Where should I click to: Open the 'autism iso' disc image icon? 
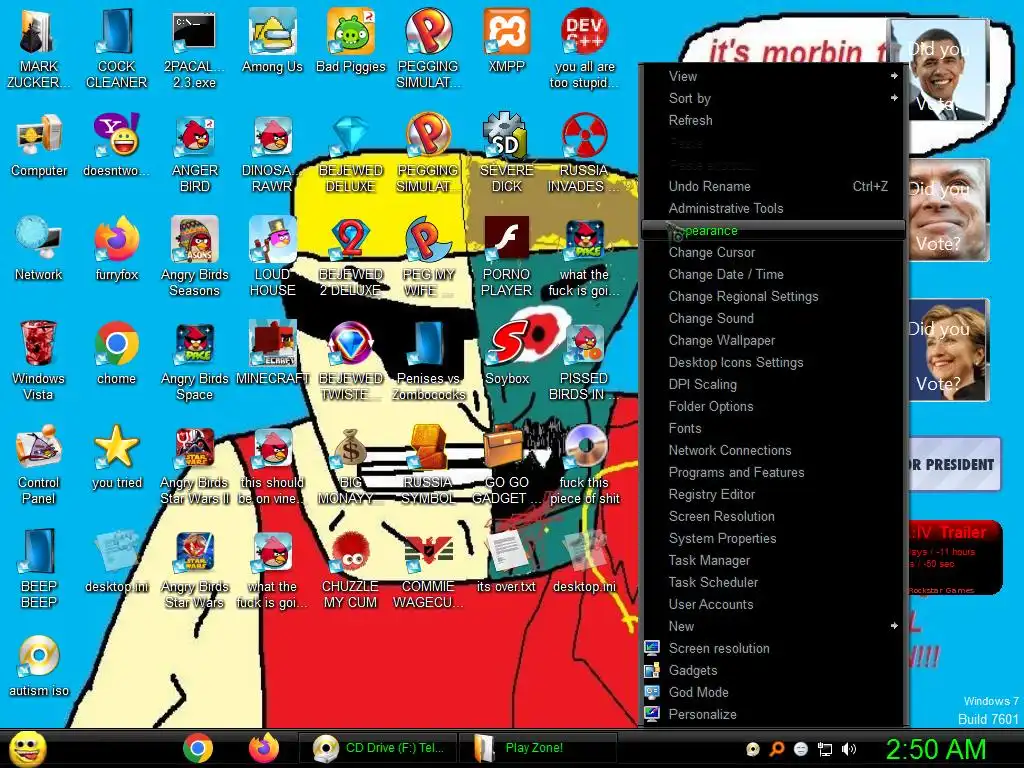(39, 665)
